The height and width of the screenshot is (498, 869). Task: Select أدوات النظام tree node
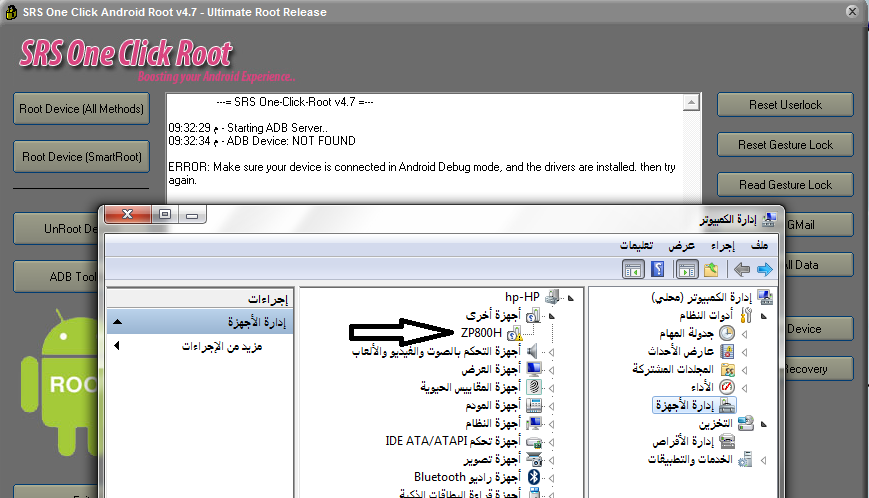[x=706, y=315]
